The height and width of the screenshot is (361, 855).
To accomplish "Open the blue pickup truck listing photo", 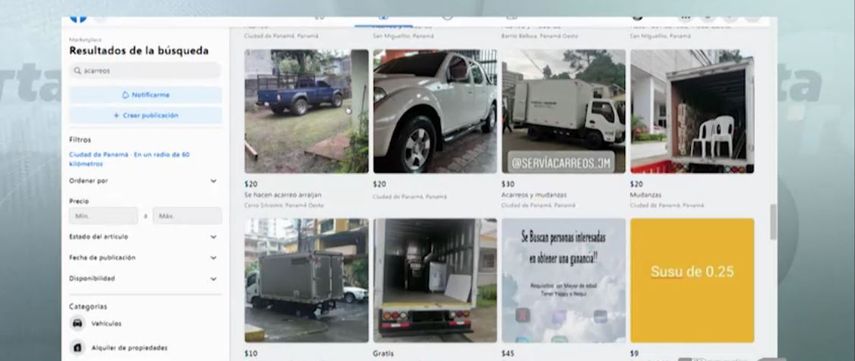I will pyautogui.click(x=306, y=111).
